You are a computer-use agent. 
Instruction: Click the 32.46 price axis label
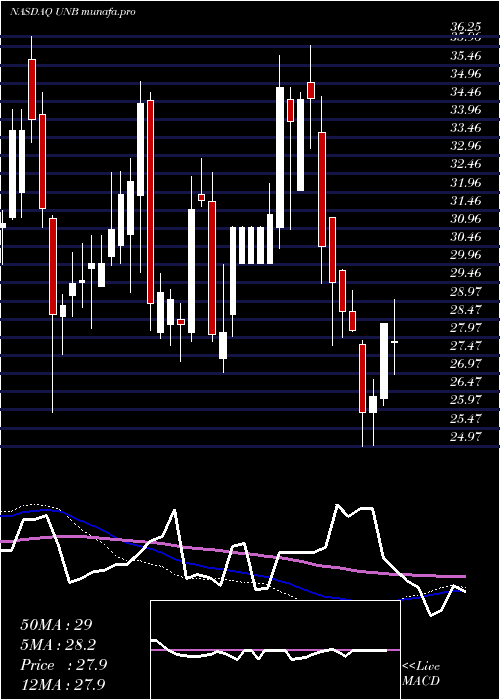(x=466, y=164)
